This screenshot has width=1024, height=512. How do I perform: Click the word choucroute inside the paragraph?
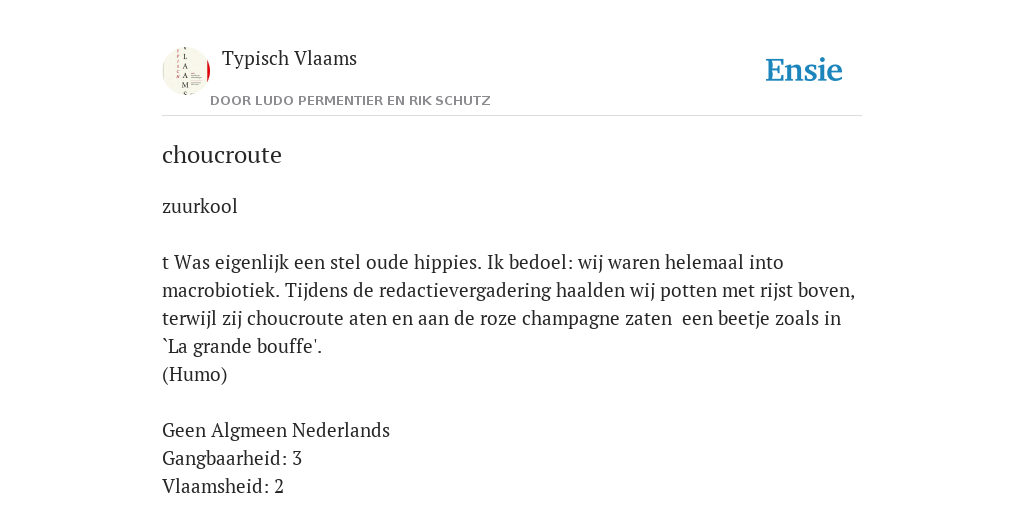pyautogui.click(x=295, y=319)
